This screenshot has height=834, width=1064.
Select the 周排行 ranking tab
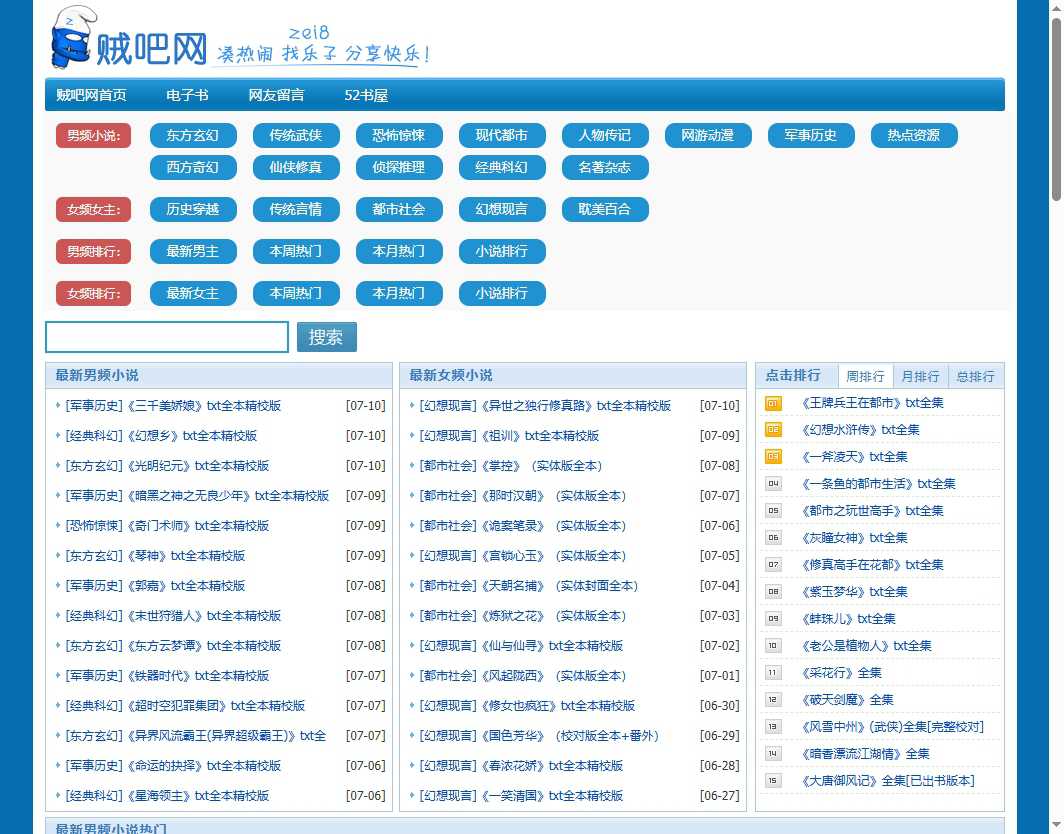(865, 376)
